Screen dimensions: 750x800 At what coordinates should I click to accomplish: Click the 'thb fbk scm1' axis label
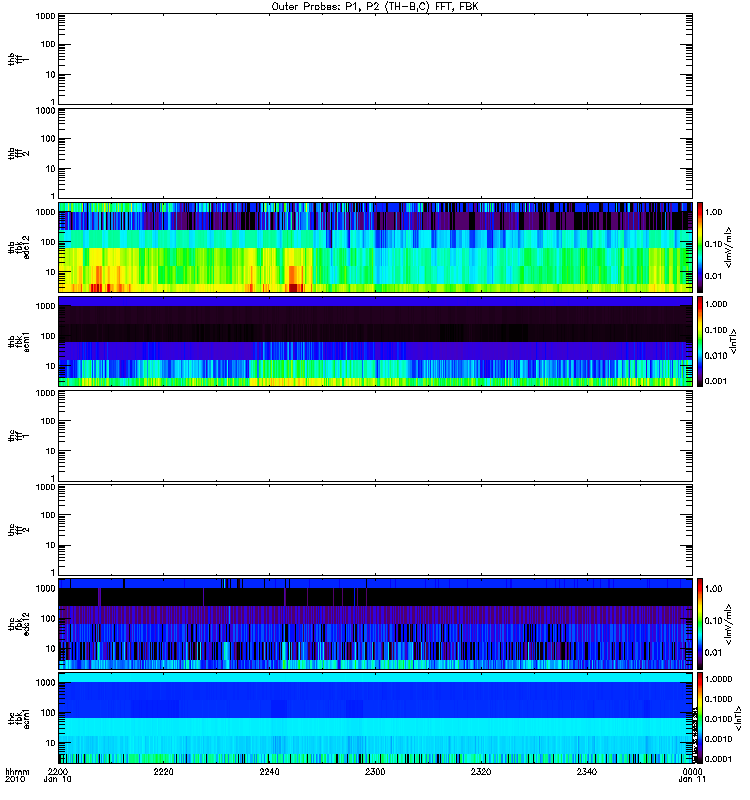[x=18, y=341]
